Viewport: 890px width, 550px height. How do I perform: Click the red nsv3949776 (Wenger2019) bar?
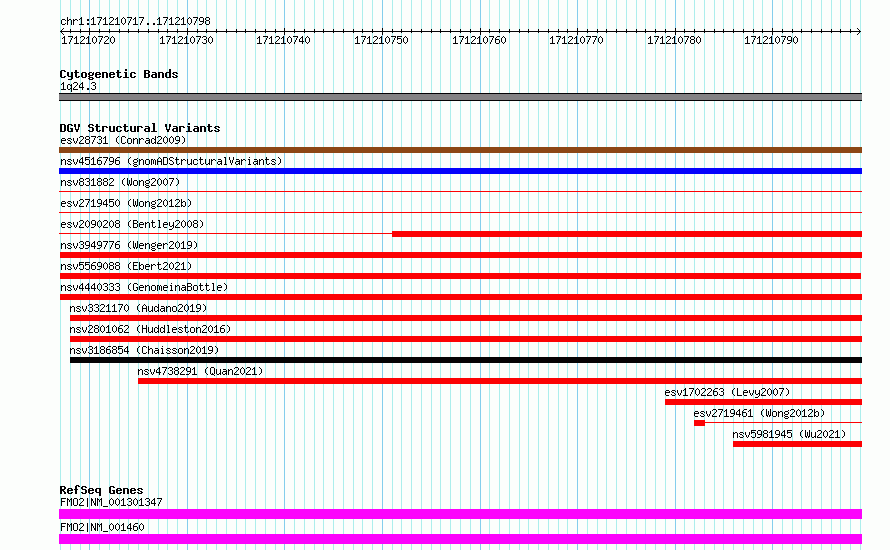(x=460, y=255)
